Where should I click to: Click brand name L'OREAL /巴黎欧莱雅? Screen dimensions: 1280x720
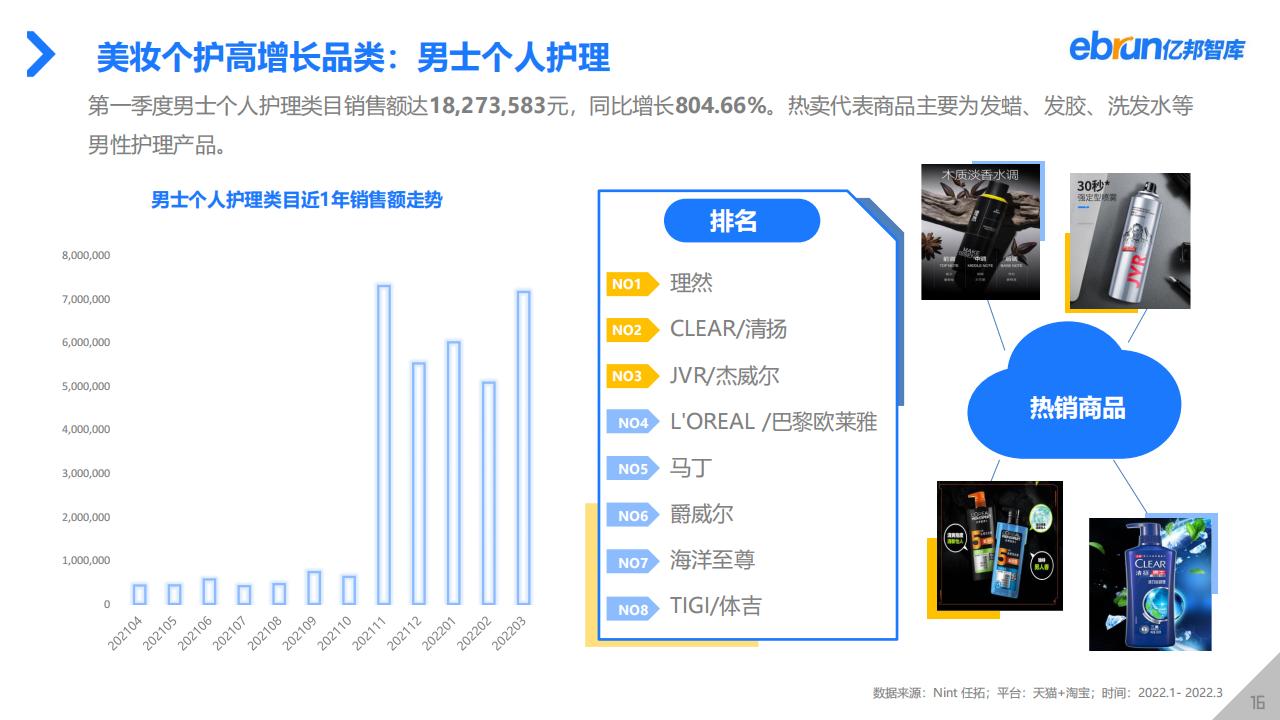[773, 422]
